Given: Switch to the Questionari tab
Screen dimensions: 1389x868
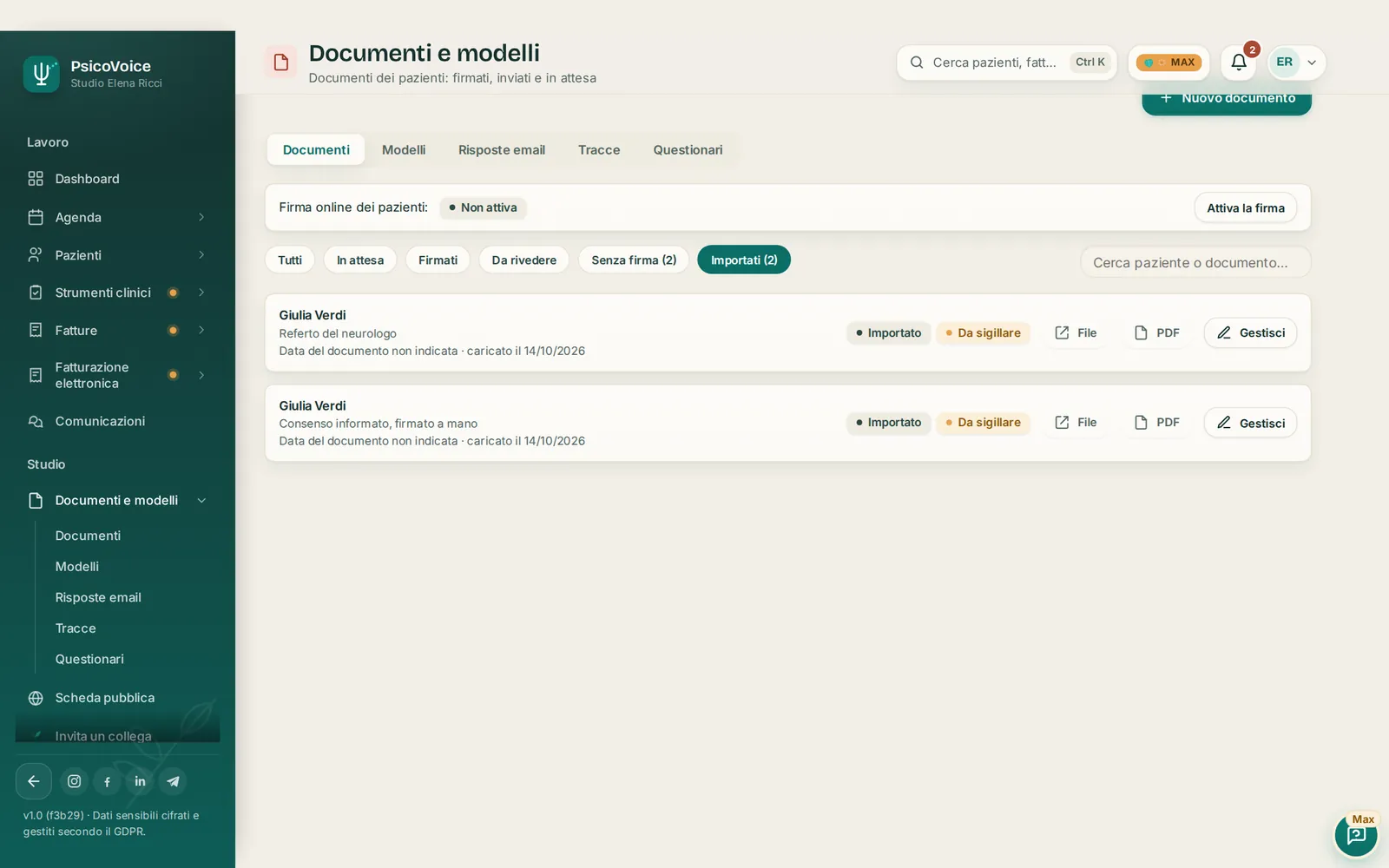Looking at the screenshot, I should pos(688,150).
